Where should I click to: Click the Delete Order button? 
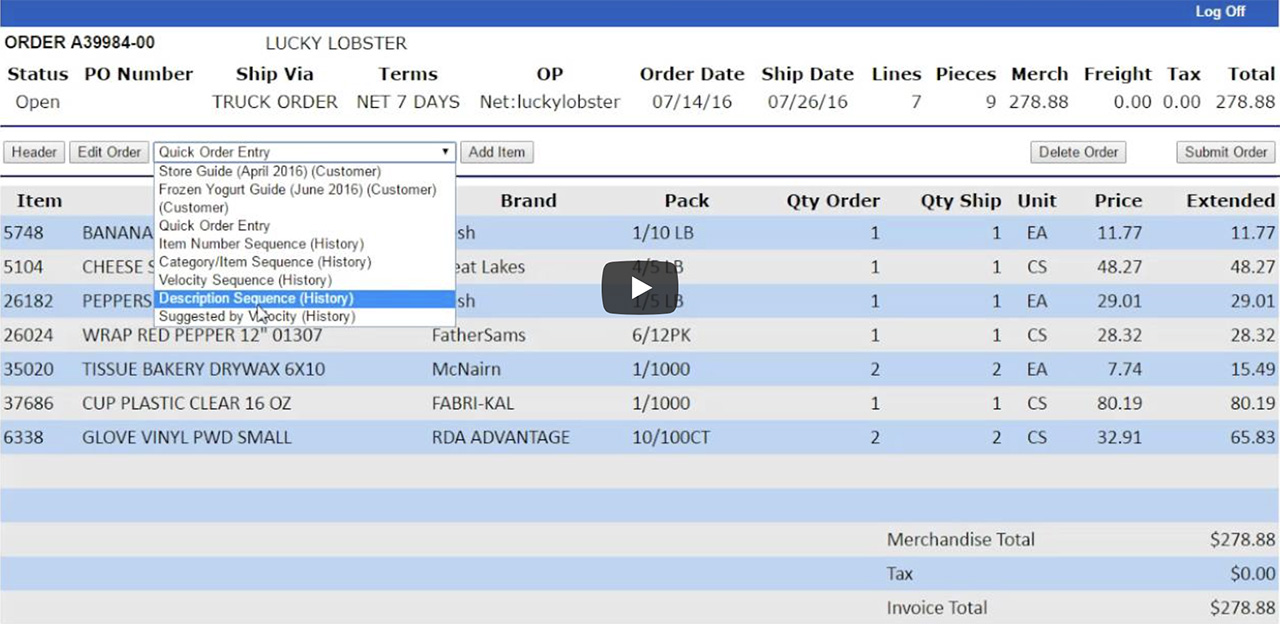click(x=1078, y=152)
